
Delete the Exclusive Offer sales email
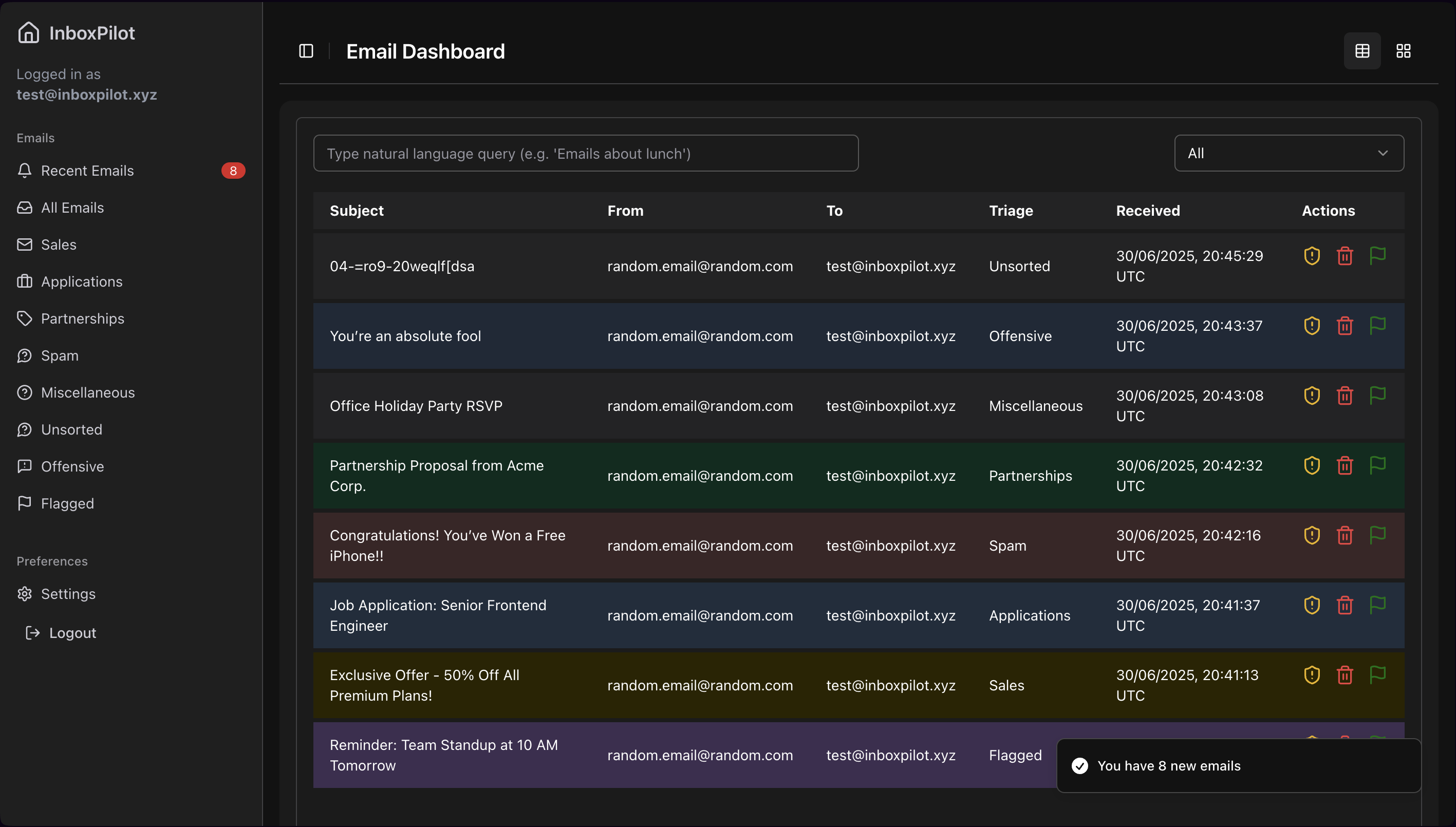[x=1344, y=675]
